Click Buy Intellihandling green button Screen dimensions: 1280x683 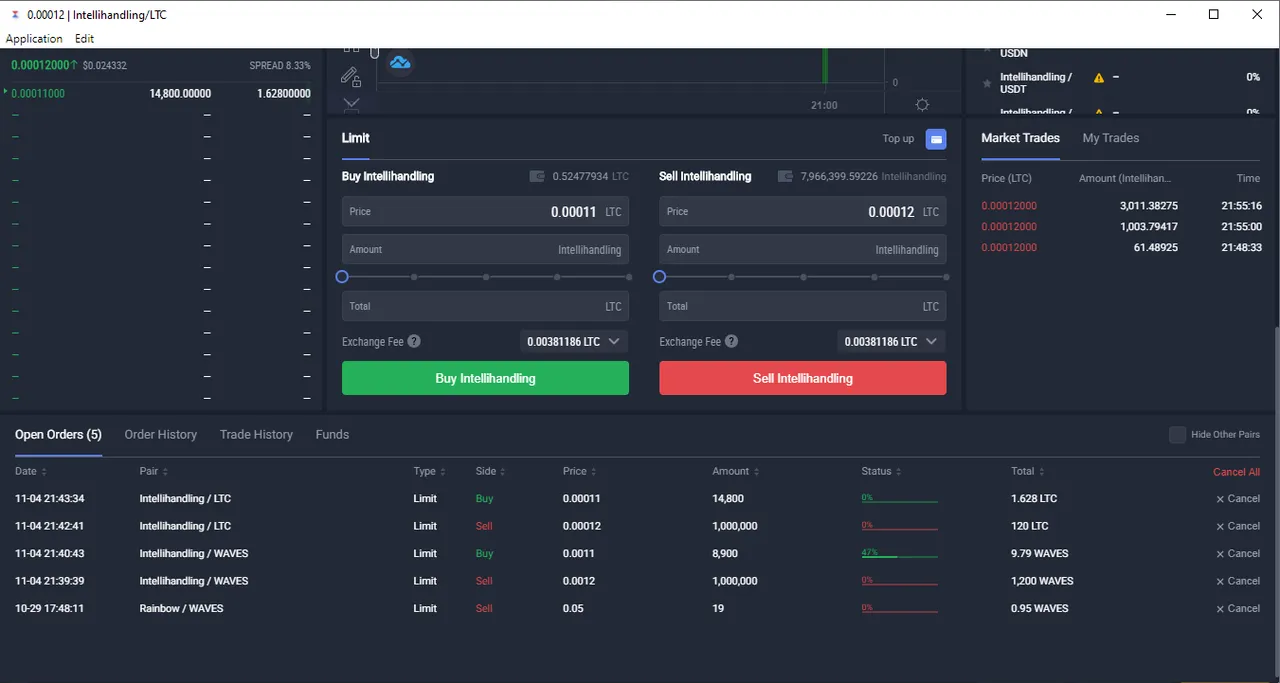(x=485, y=378)
